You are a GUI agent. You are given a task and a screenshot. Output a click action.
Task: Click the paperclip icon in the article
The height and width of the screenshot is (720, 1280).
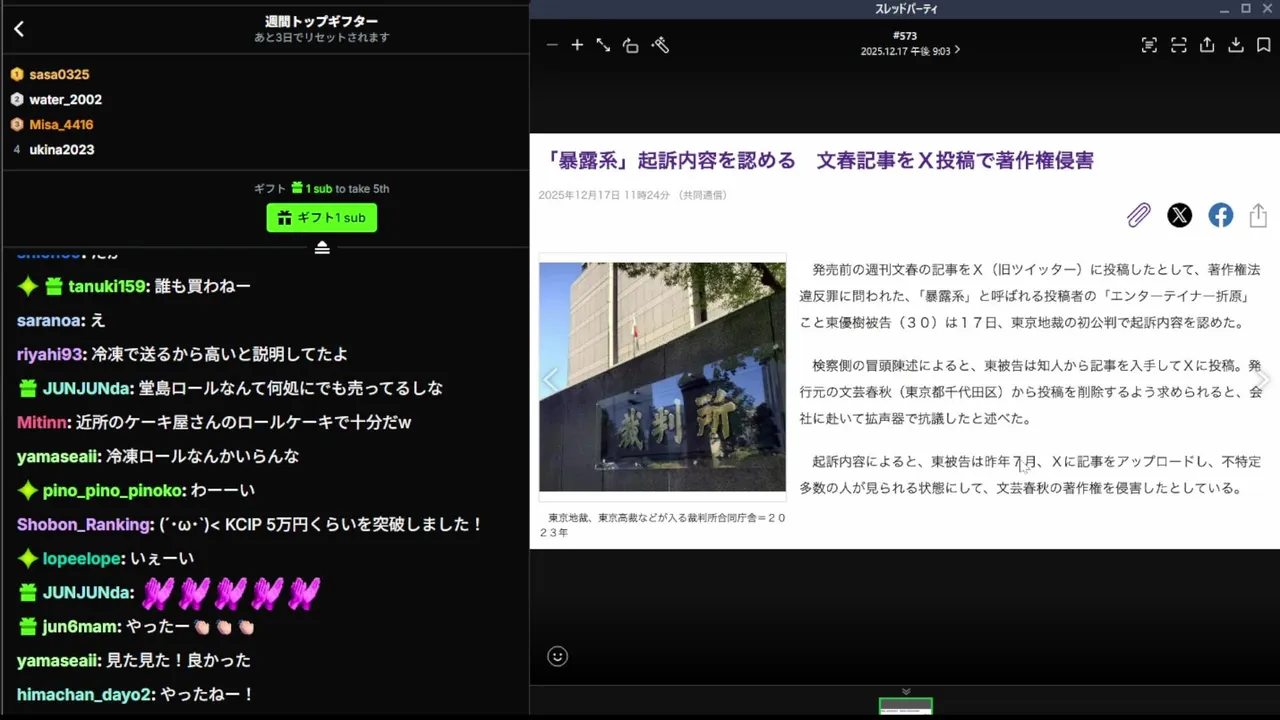[1139, 215]
